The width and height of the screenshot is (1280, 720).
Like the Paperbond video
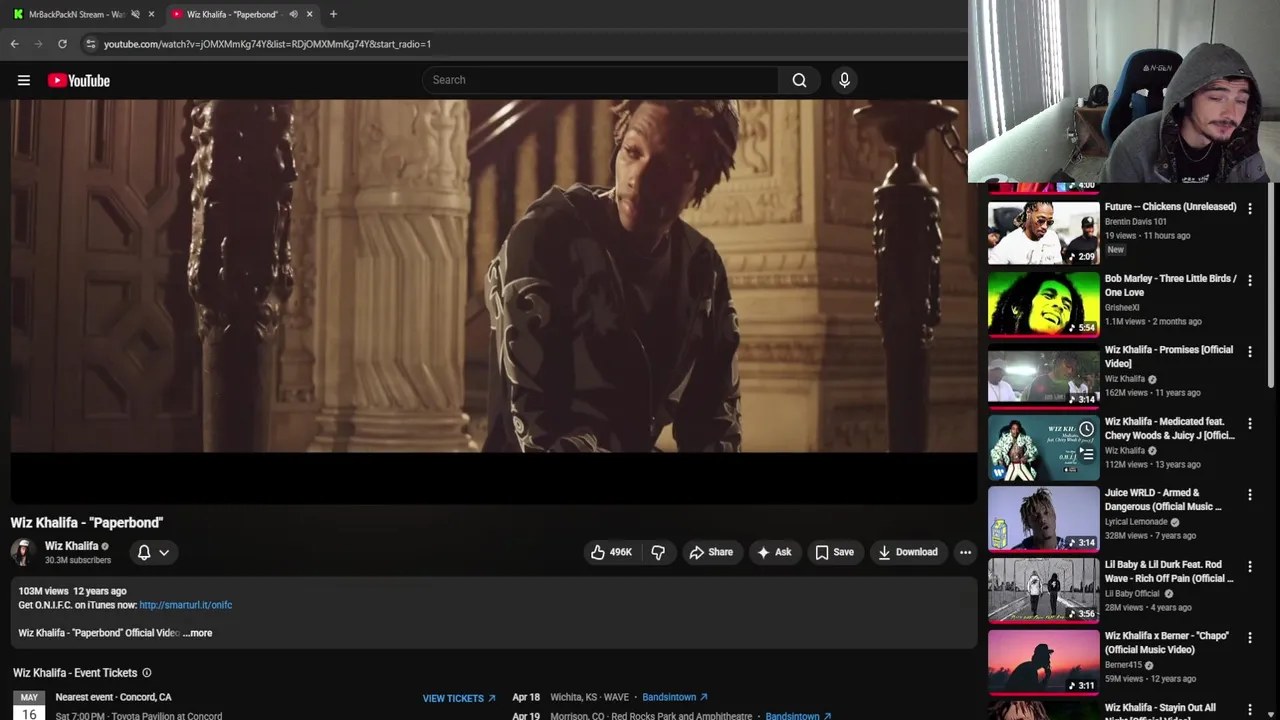tap(610, 552)
